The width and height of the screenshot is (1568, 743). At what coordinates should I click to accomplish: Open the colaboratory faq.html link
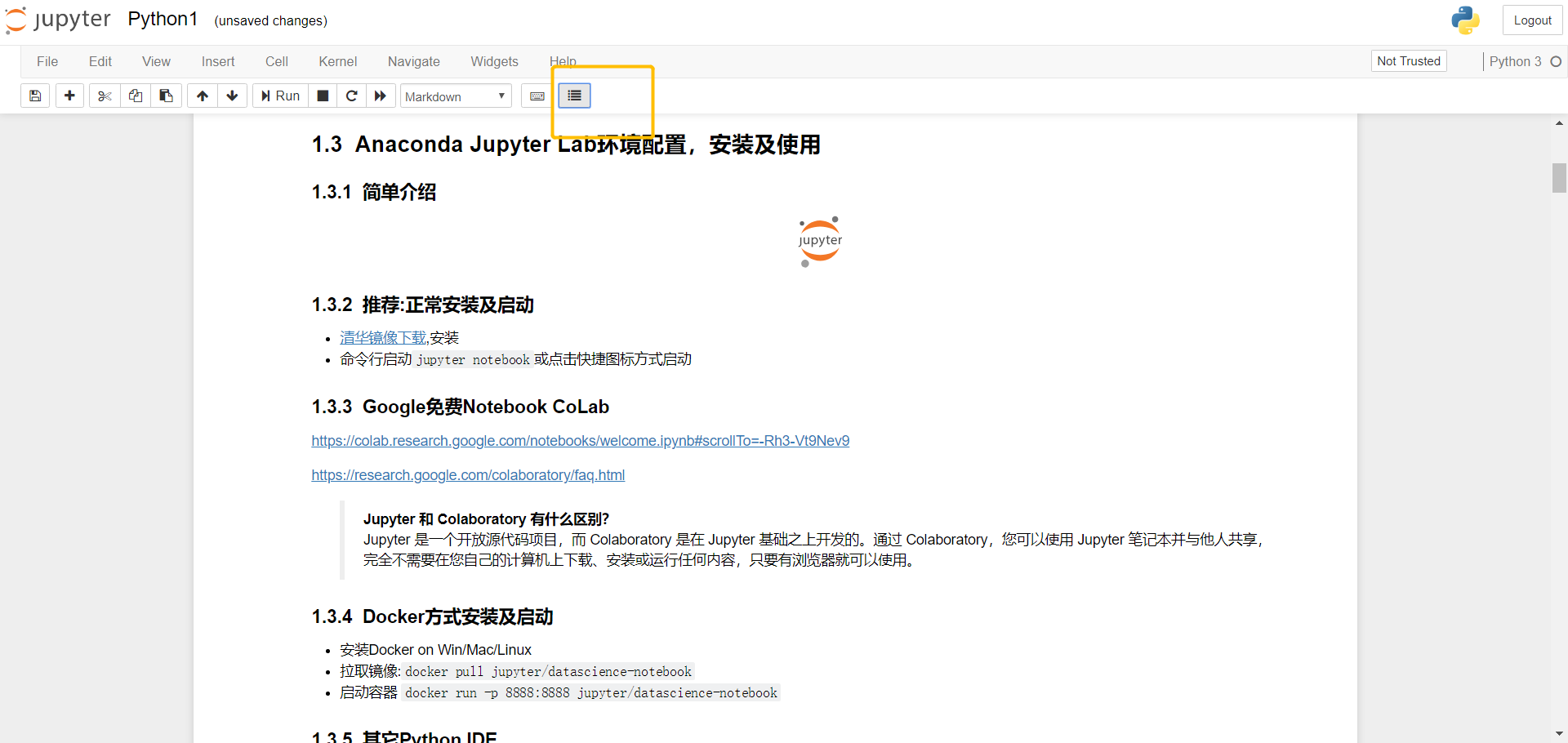tap(468, 475)
